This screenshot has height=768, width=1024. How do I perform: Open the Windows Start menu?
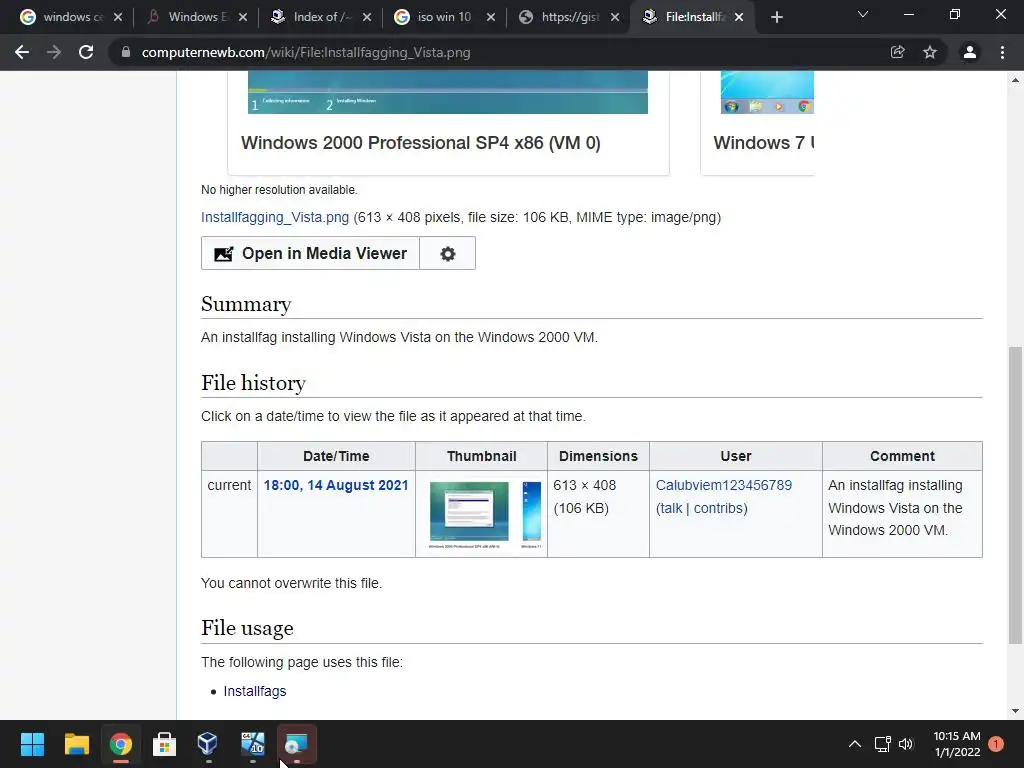click(32, 744)
